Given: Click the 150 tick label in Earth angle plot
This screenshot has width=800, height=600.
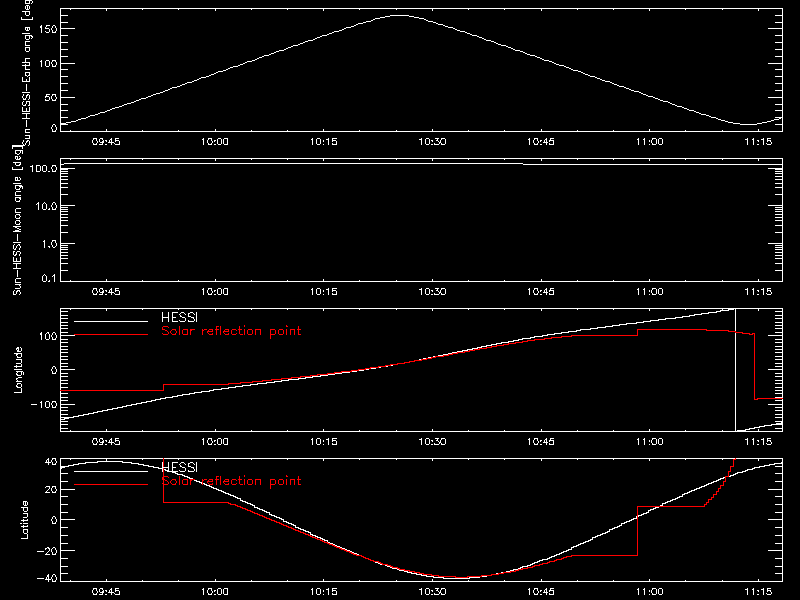Looking at the screenshot, I should (x=48, y=29).
